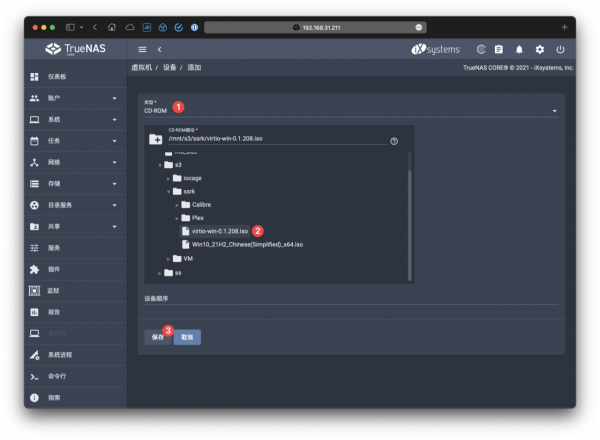The height and width of the screenshot is (440, 600).
Task: Click Dashboard grid icon in sidebar
Action: point(34,77)
